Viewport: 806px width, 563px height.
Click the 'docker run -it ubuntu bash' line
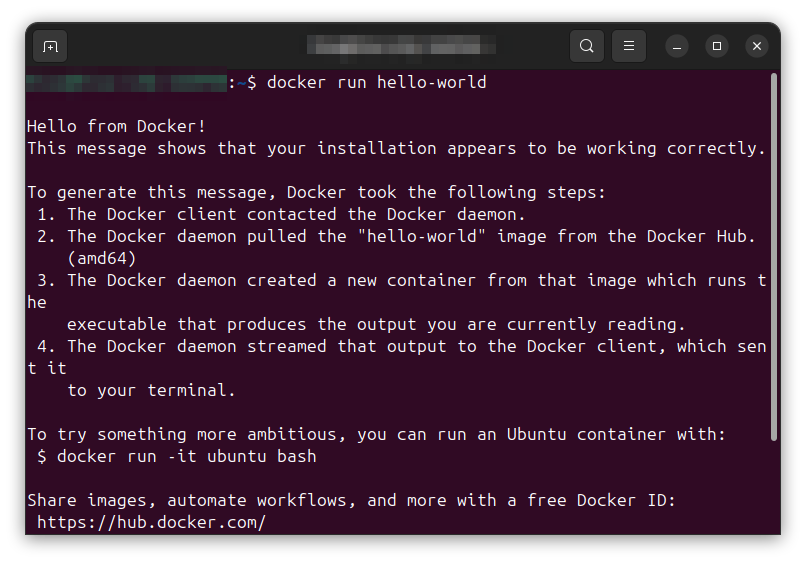click(x=176, y=457)
